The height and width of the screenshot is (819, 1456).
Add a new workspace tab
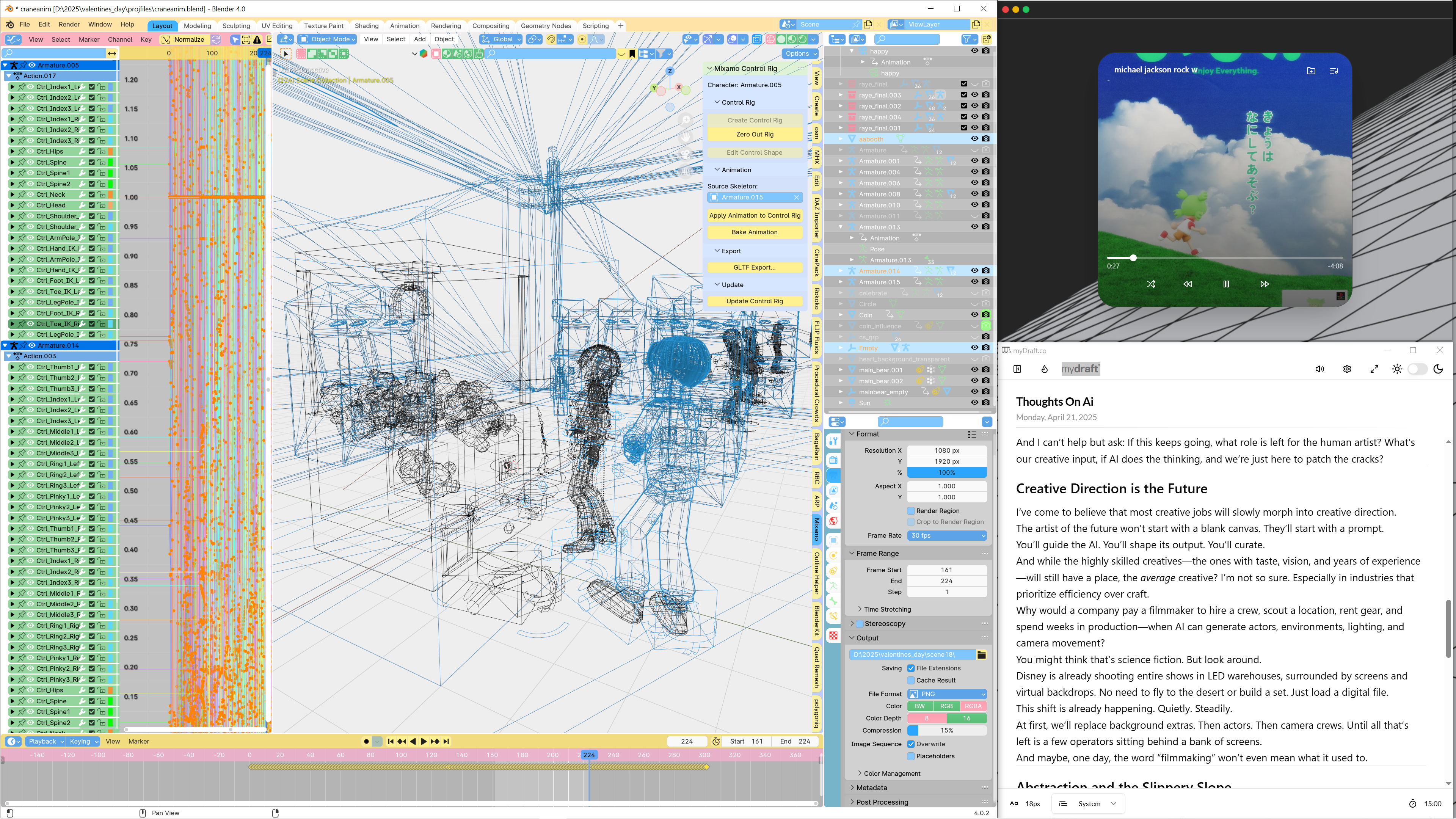(621, 25)
